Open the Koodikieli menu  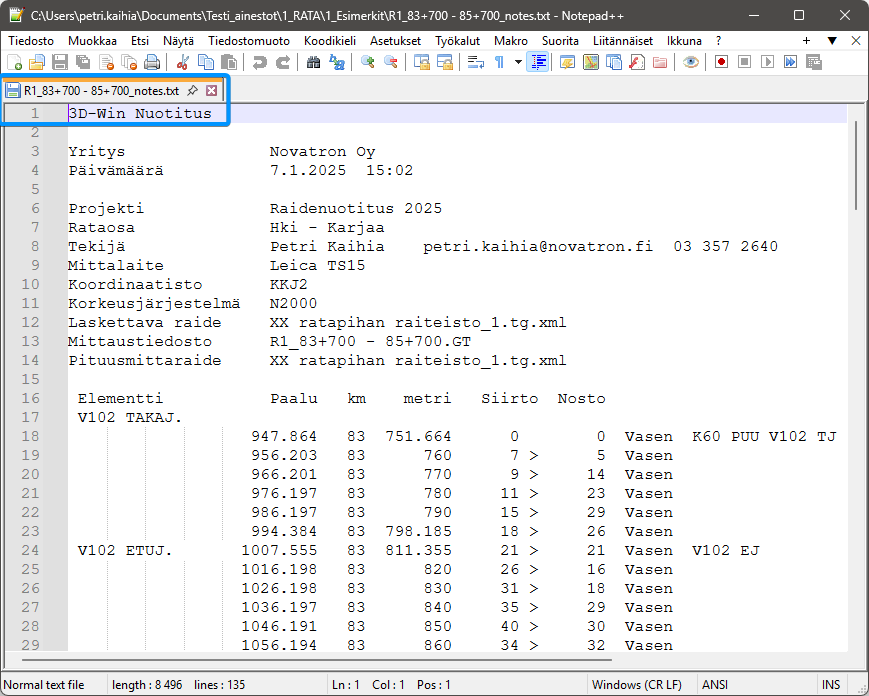pos(329,41)
